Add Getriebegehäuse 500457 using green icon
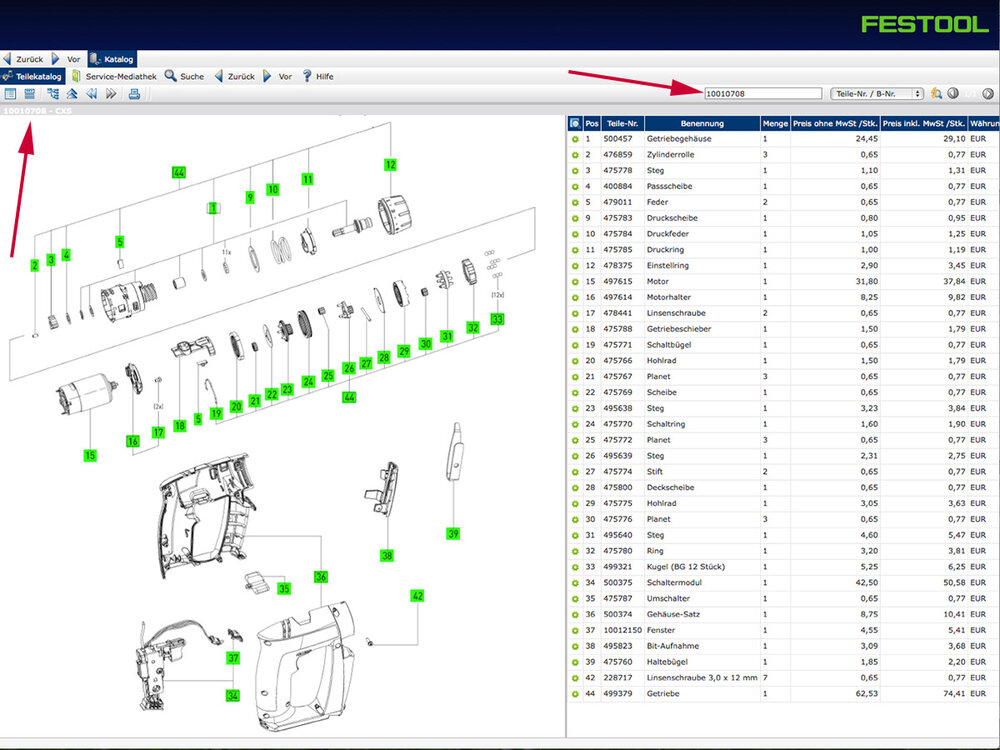The width and height of the screenshot is (1000, 750). (575, 139)
